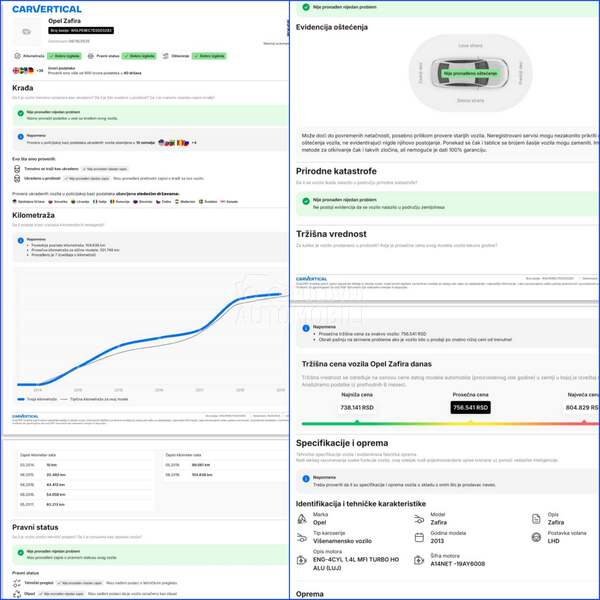Click the 'Nije pronađeno oštećenje' green label on car
The image size is (600, 600).
(x=470, y=73)
